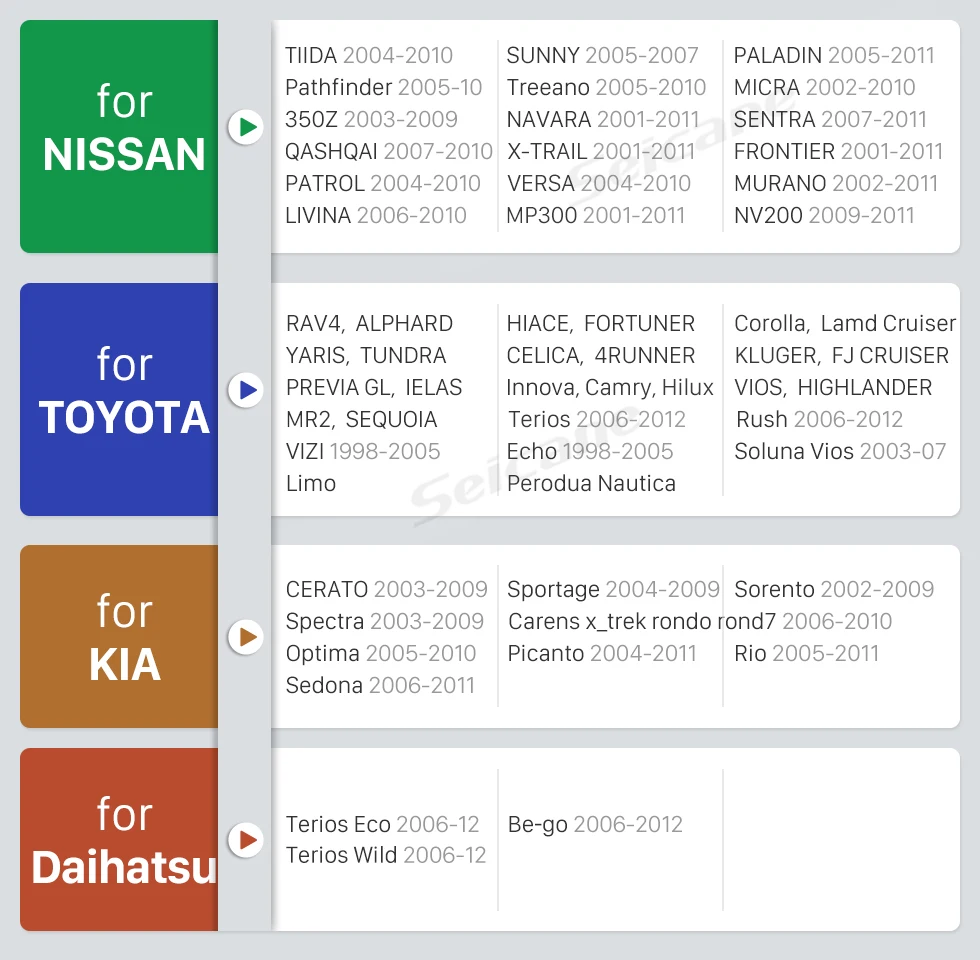This screenshot has width=980, height=960.
Task: Click 'Innova, Camry, Hilux' line
Action: [x=610, y=387]
